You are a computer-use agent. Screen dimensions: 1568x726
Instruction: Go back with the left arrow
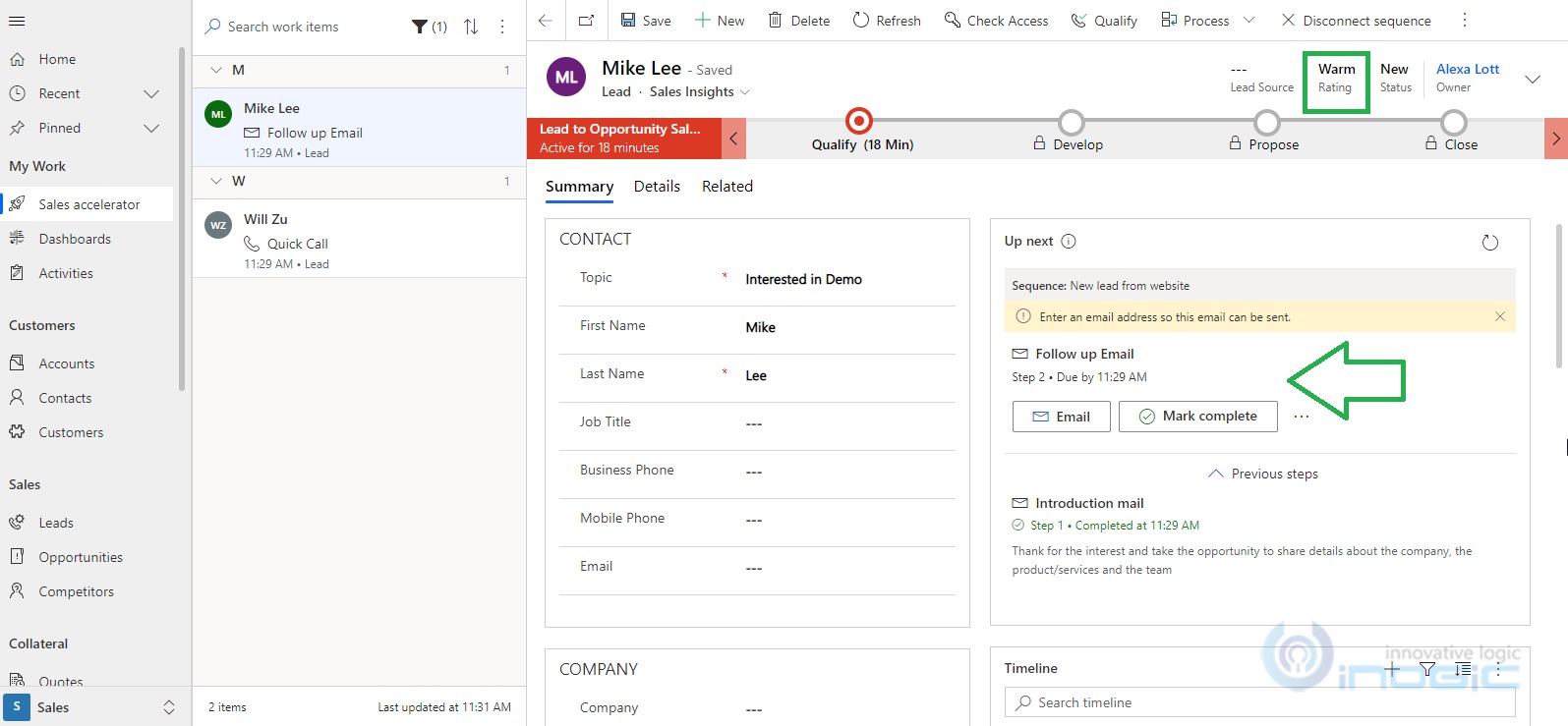(546, 21)
